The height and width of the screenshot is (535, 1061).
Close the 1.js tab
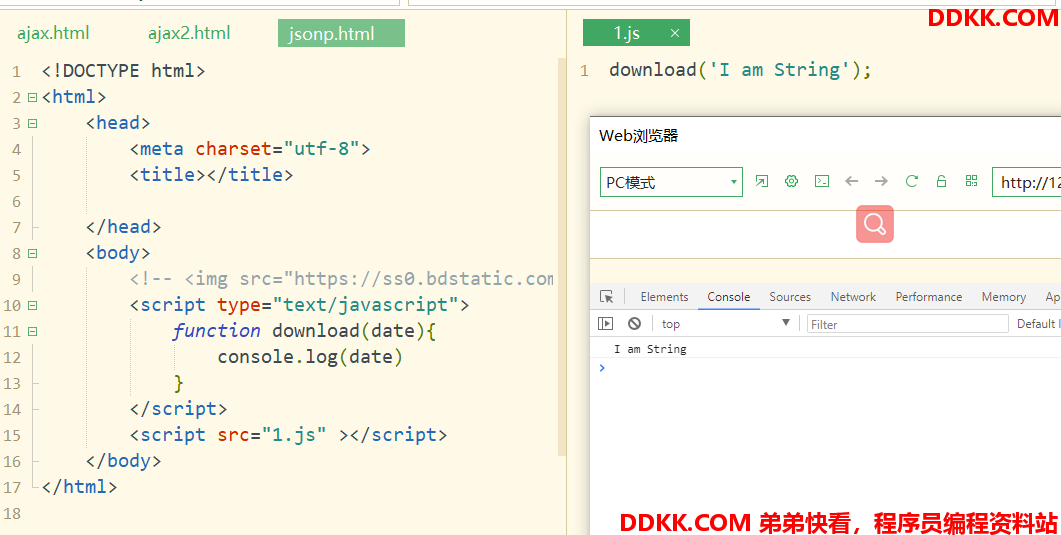675,33
